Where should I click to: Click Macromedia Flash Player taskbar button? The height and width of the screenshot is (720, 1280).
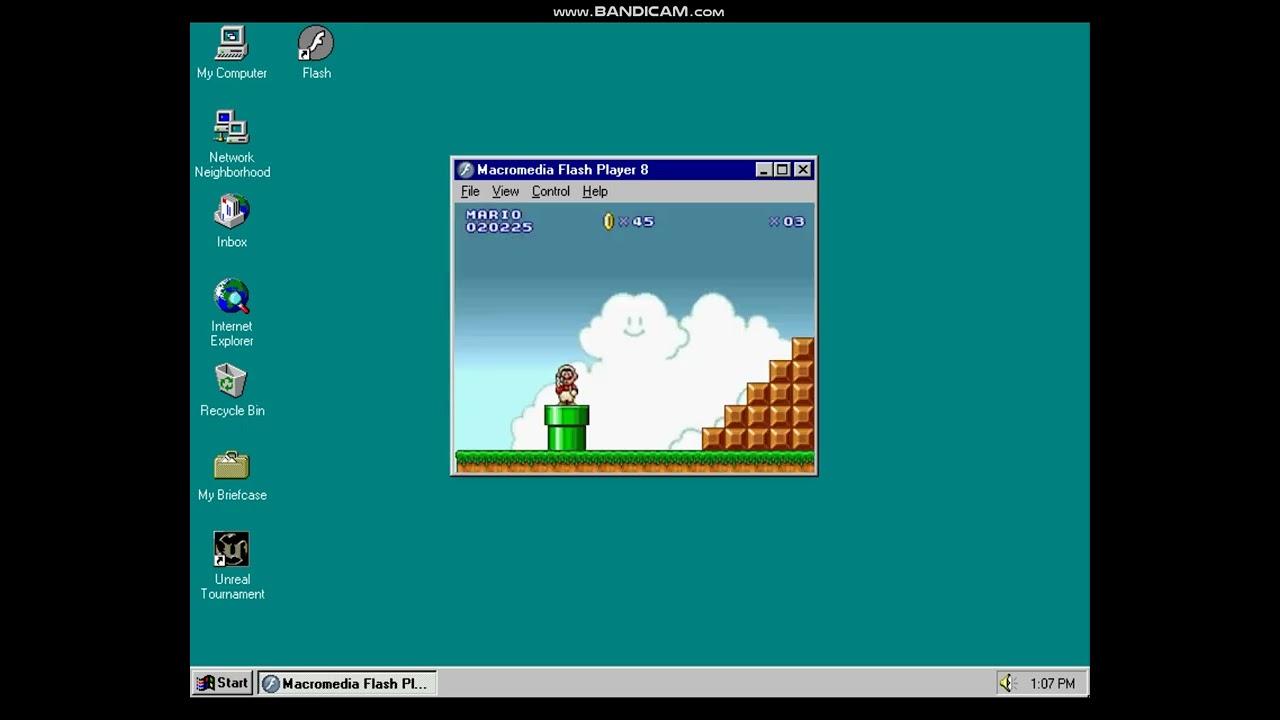347,683
